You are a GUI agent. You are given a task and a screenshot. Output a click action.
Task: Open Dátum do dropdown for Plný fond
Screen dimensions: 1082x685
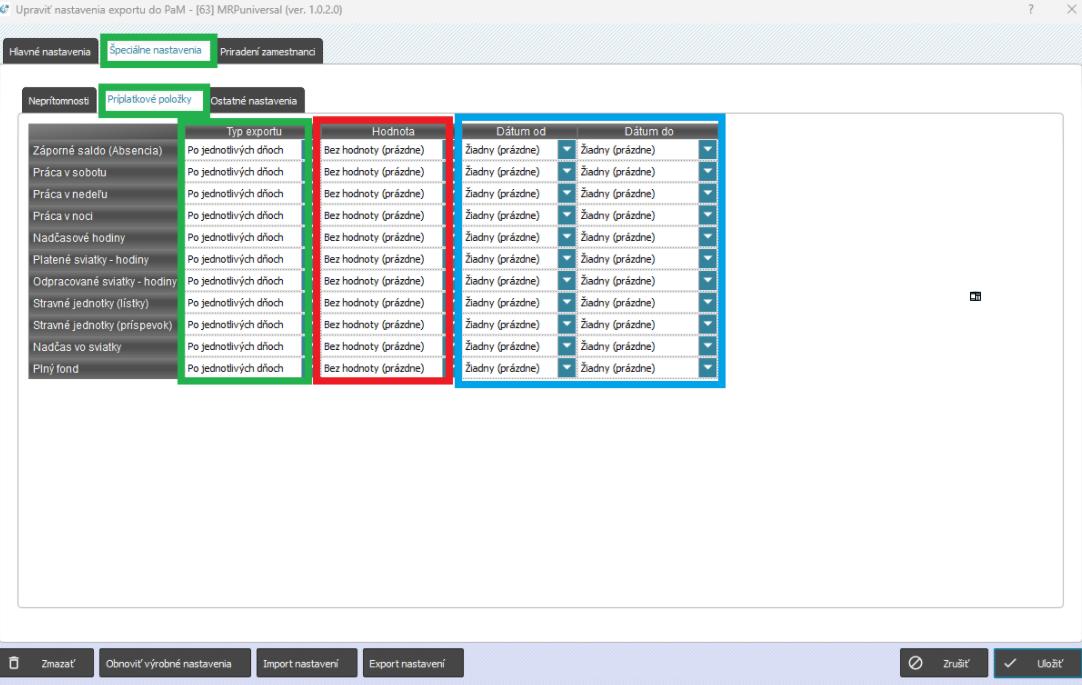tap(708, 368)
